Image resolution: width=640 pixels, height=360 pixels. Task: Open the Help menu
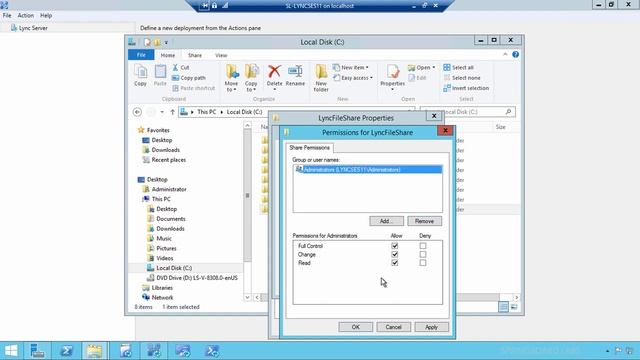coord(46,16)
